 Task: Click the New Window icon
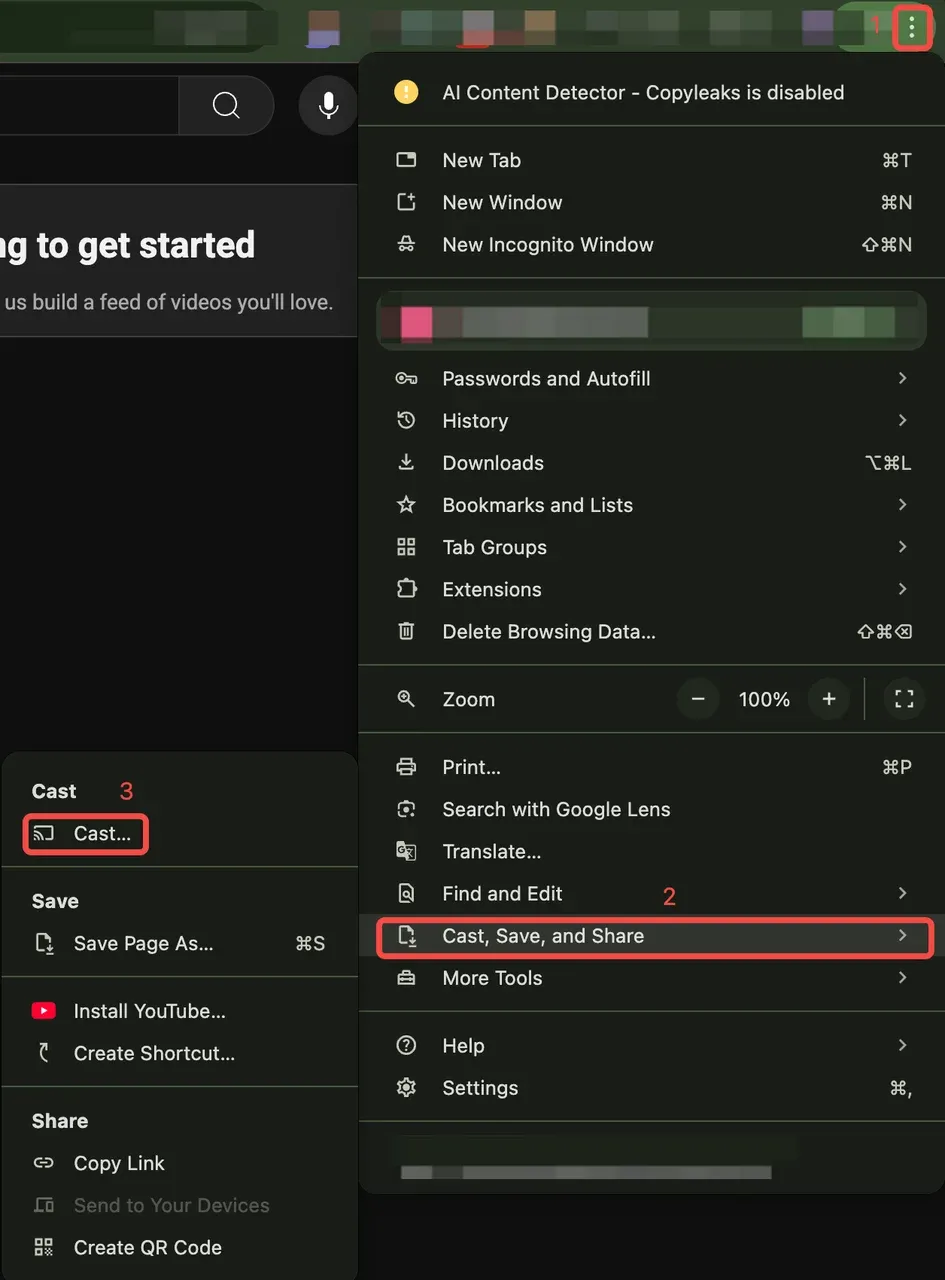point(406,202)
